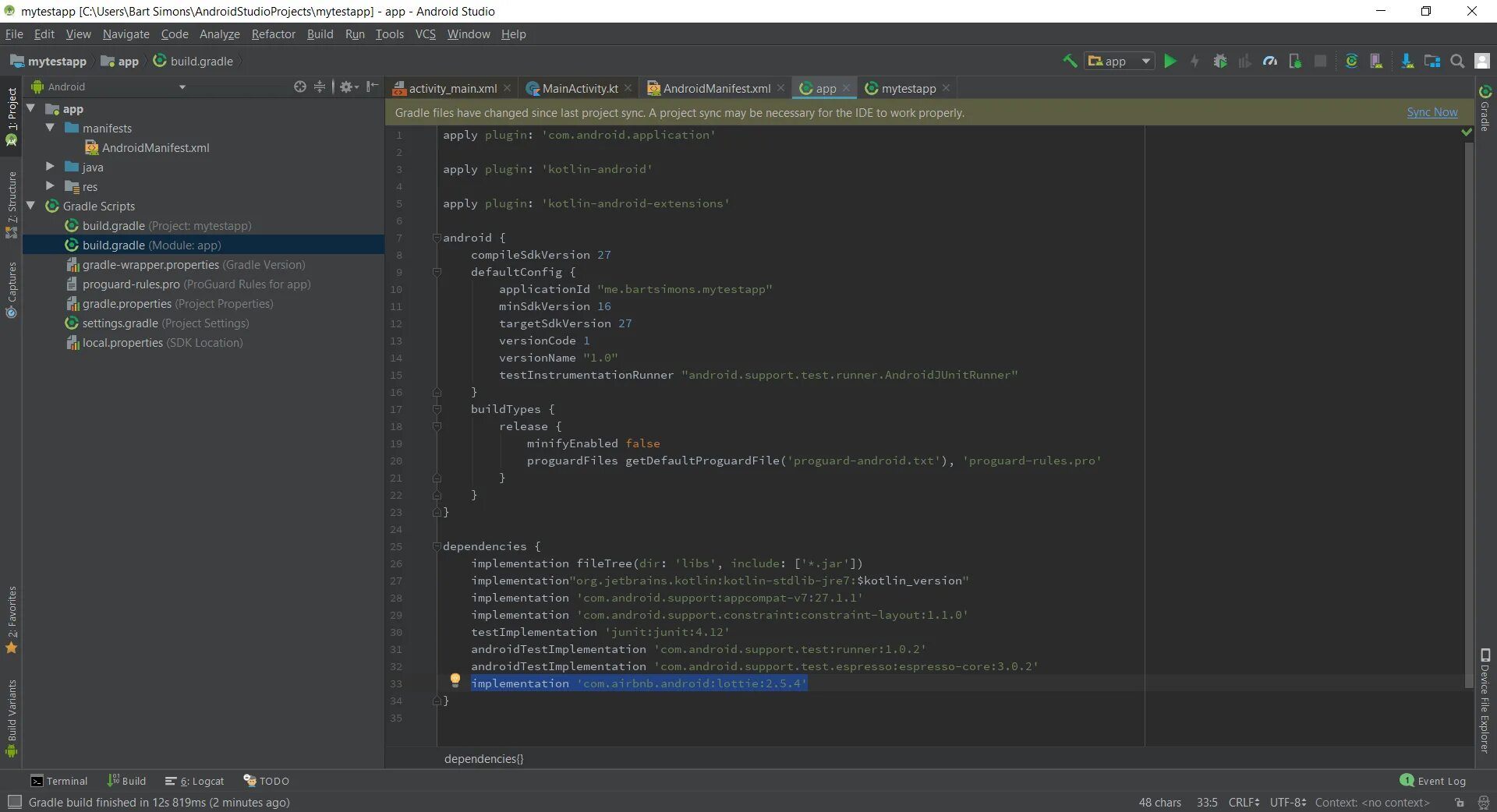Switch to the MainActivity.kt tab
The image size is (1497, 812).
pyautogui.click(x=579, y=89)
